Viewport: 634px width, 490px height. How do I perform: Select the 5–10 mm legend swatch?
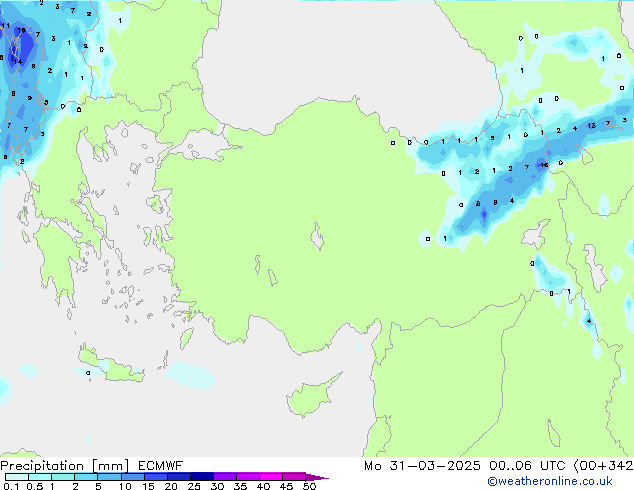[x=110, y=477]
